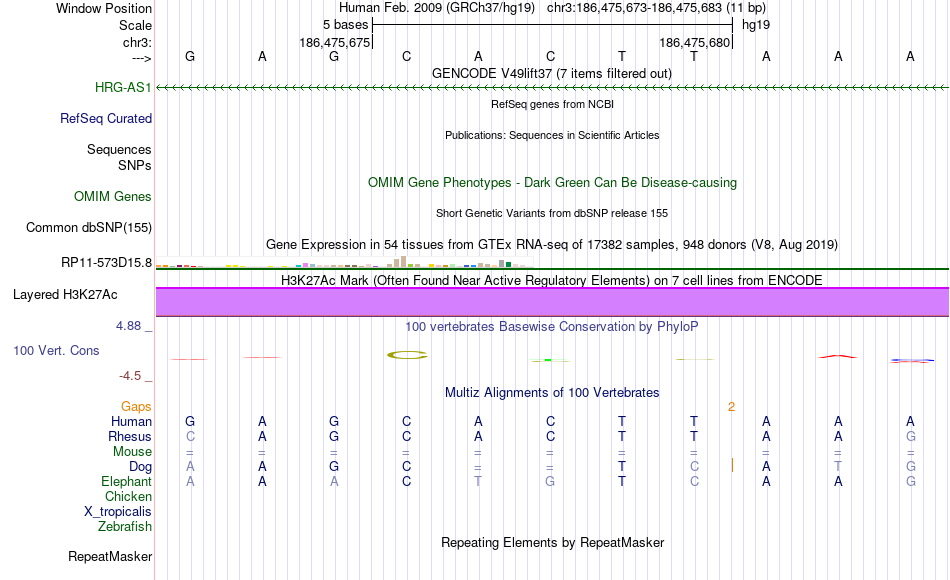Viewport: 950px width, 580px height.
Task: Click the purple H3K27Ac signal bar
Action: tap(552, 302)
